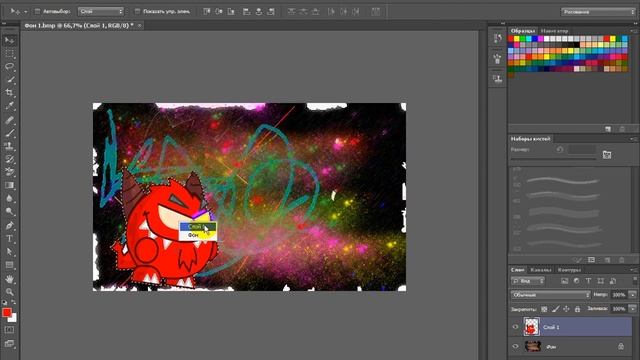Screen dimensions: 640x360
Task: Filter layers by smart object icon
Action: coord(613,281)
